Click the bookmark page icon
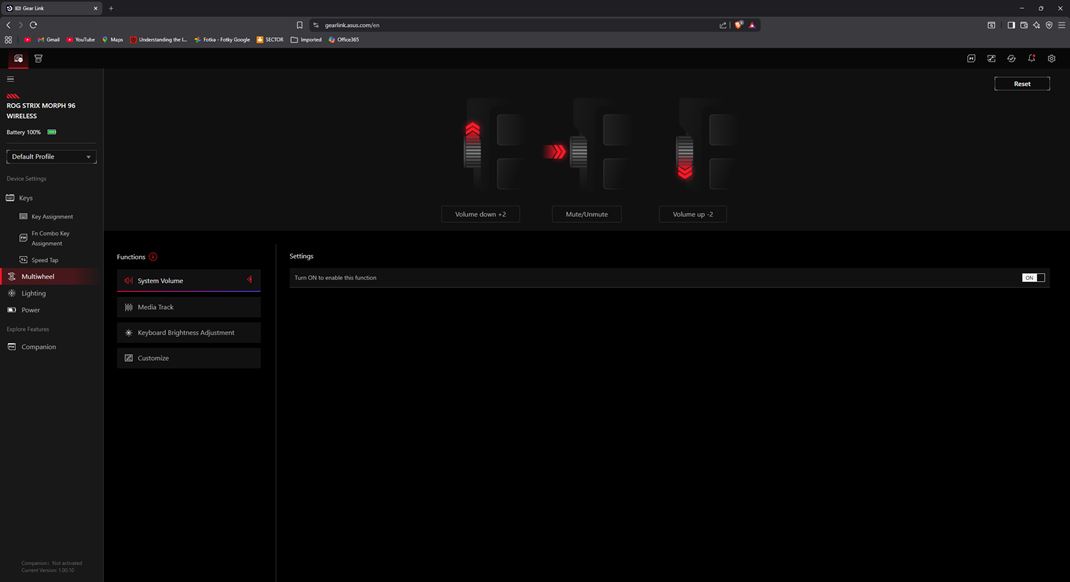Screen dimensions: 1070x582 (299, 25)
